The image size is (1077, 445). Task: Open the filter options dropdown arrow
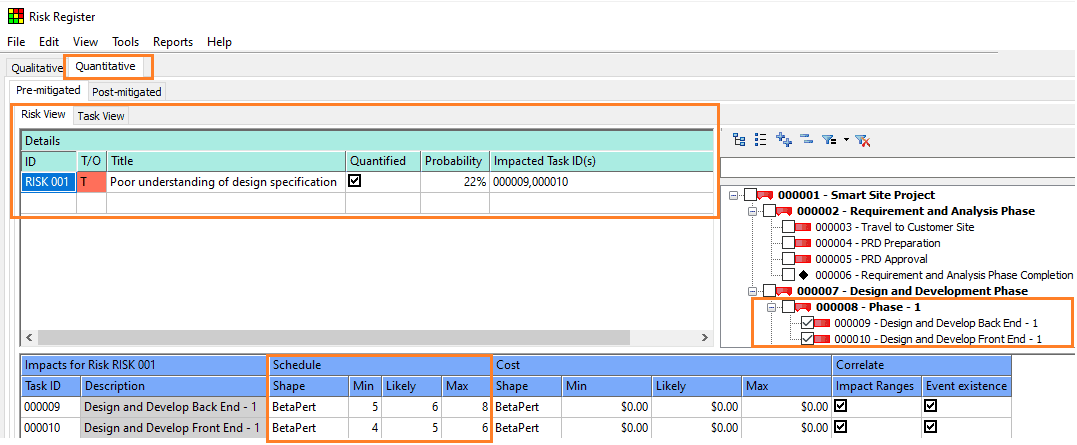[846, 139]
